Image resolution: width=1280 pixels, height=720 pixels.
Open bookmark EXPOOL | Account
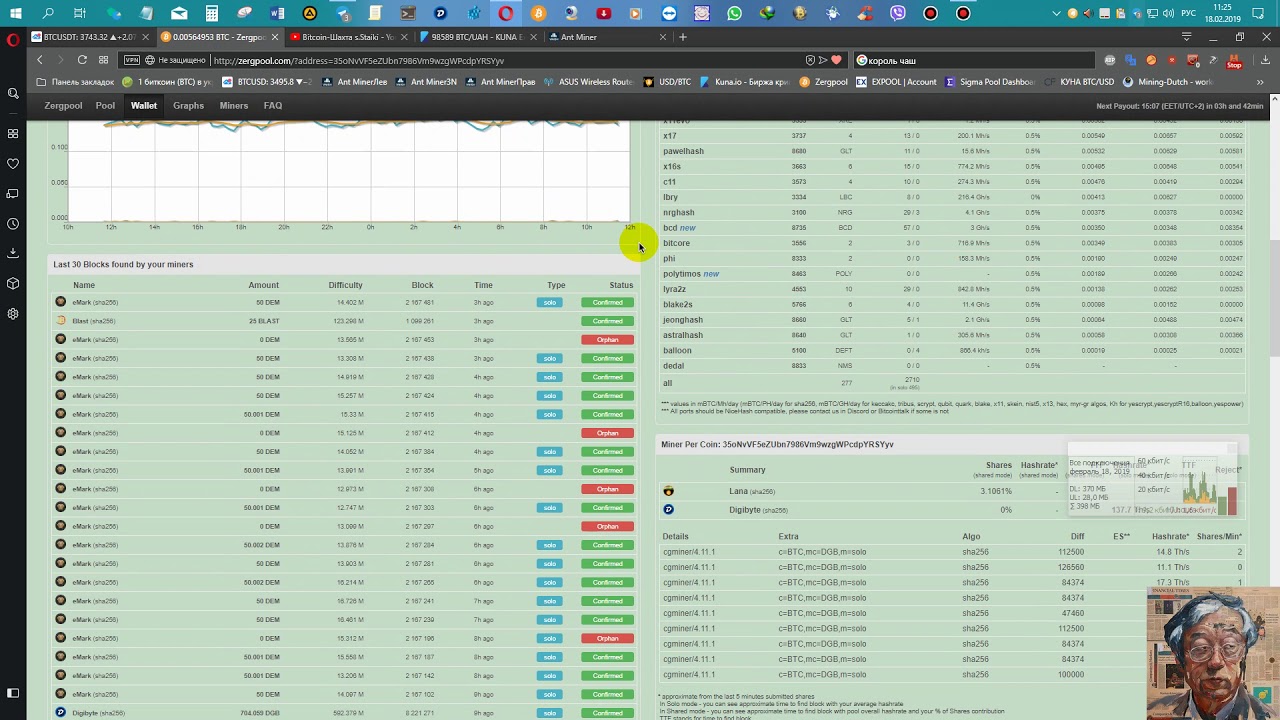click(x=897, y=82)
